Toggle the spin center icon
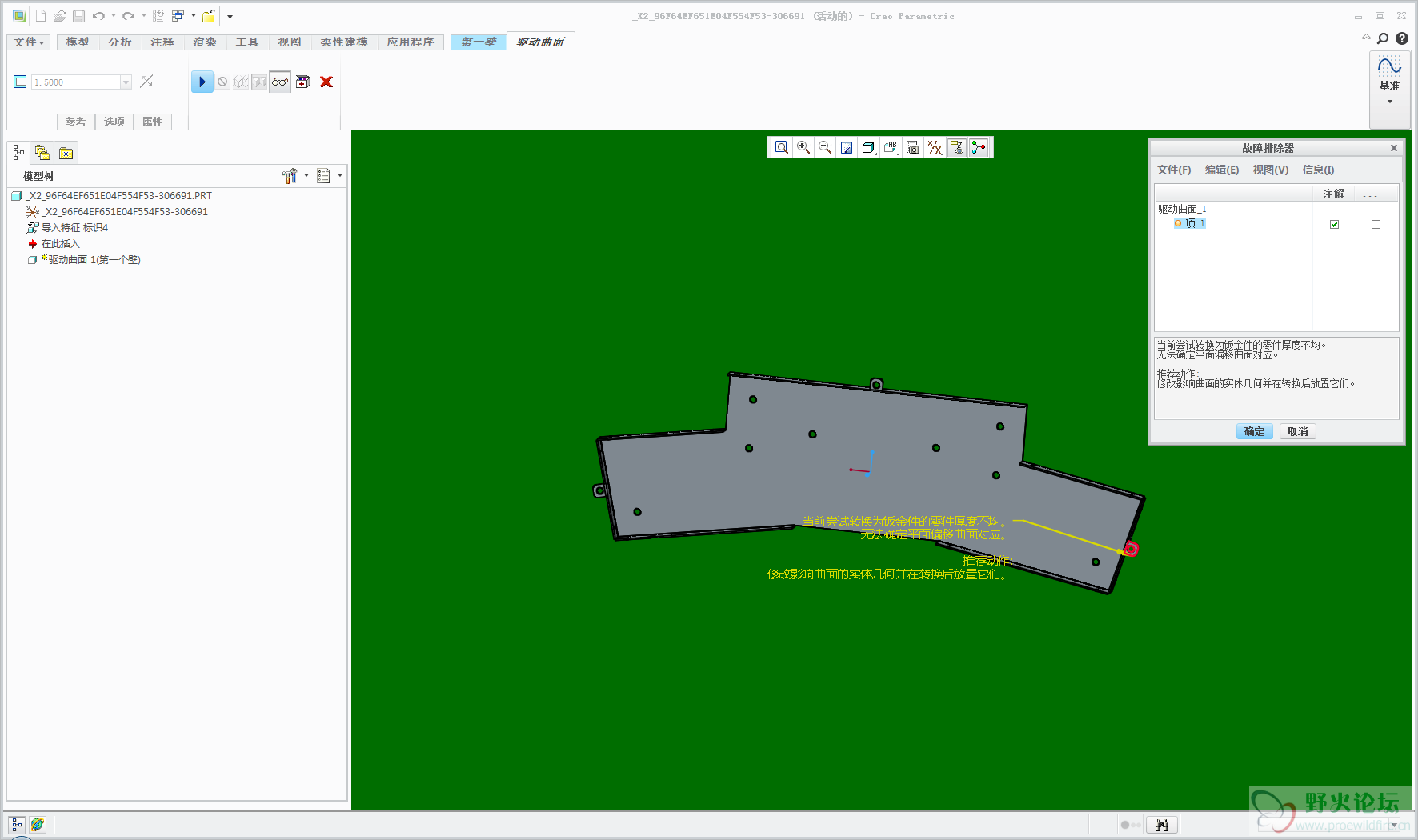1418x840 pixels. (979, 147)
